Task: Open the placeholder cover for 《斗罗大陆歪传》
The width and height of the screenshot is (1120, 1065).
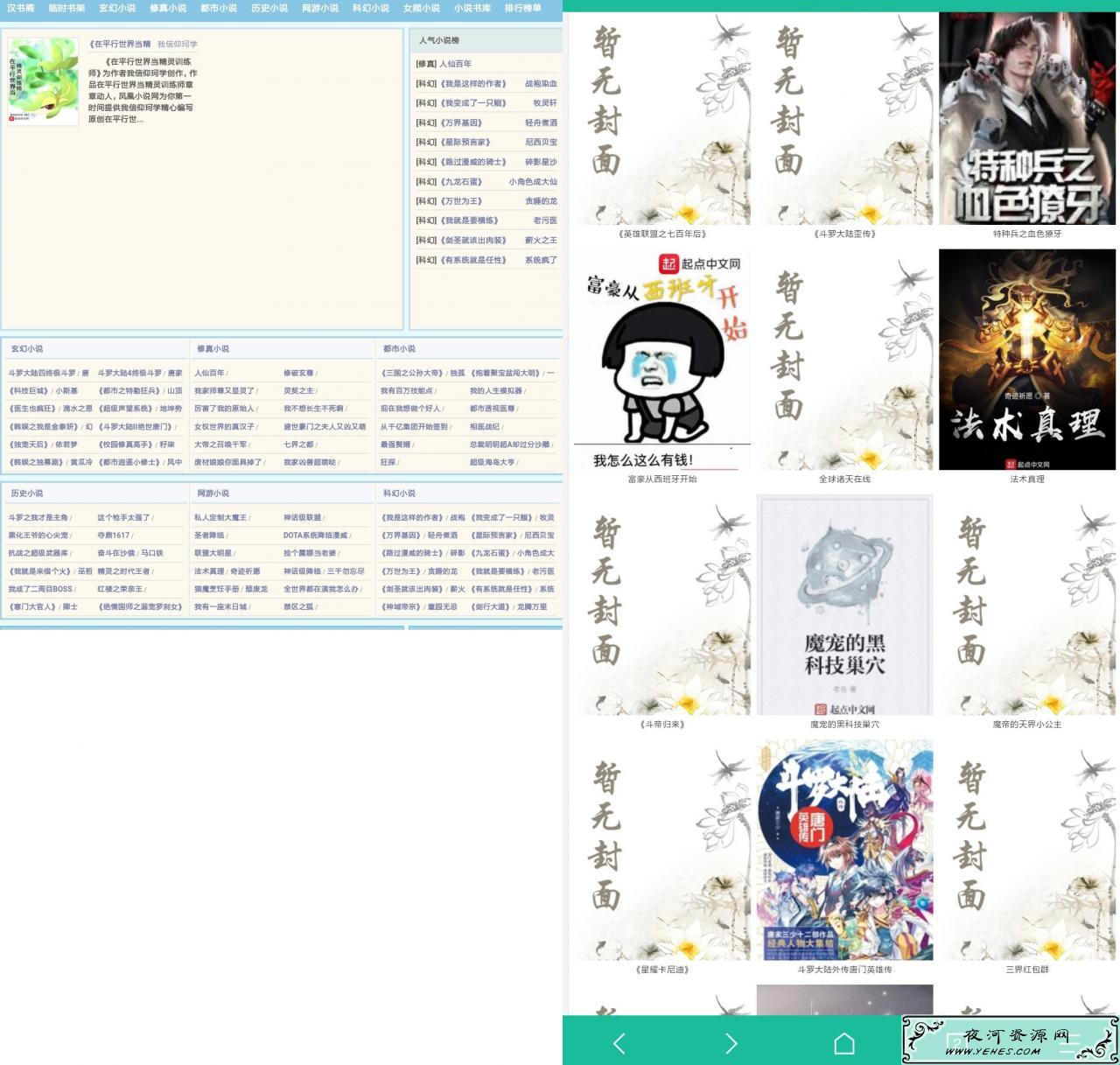Action: click(x=844, y=118)
